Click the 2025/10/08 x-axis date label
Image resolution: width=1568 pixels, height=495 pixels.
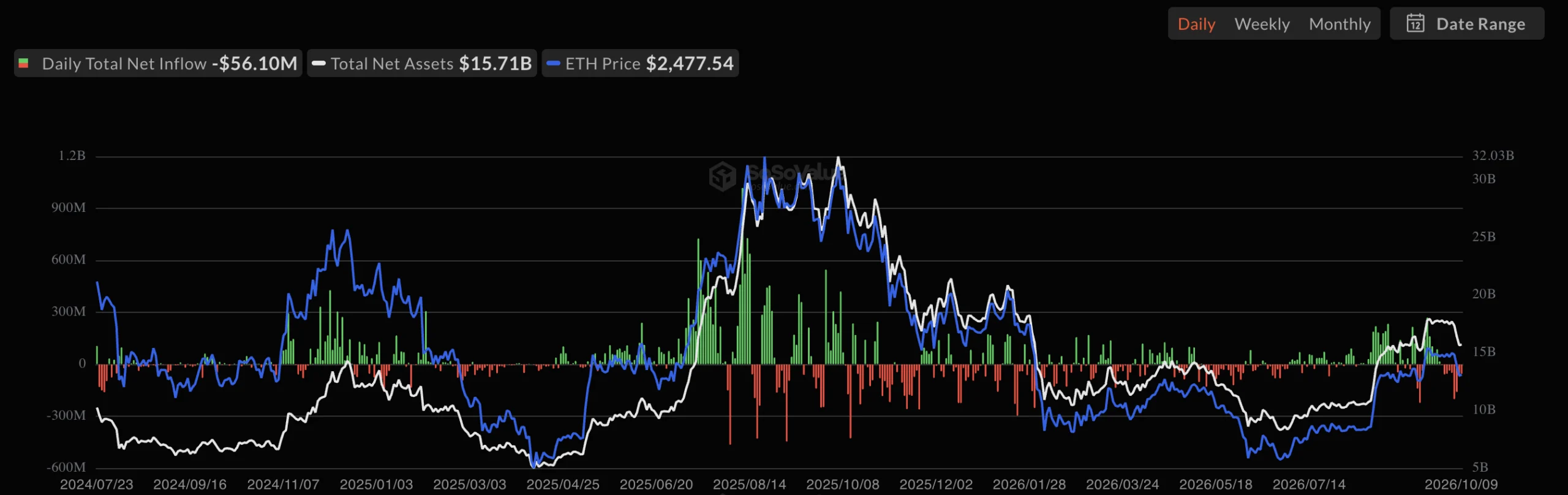click(843, 484)
